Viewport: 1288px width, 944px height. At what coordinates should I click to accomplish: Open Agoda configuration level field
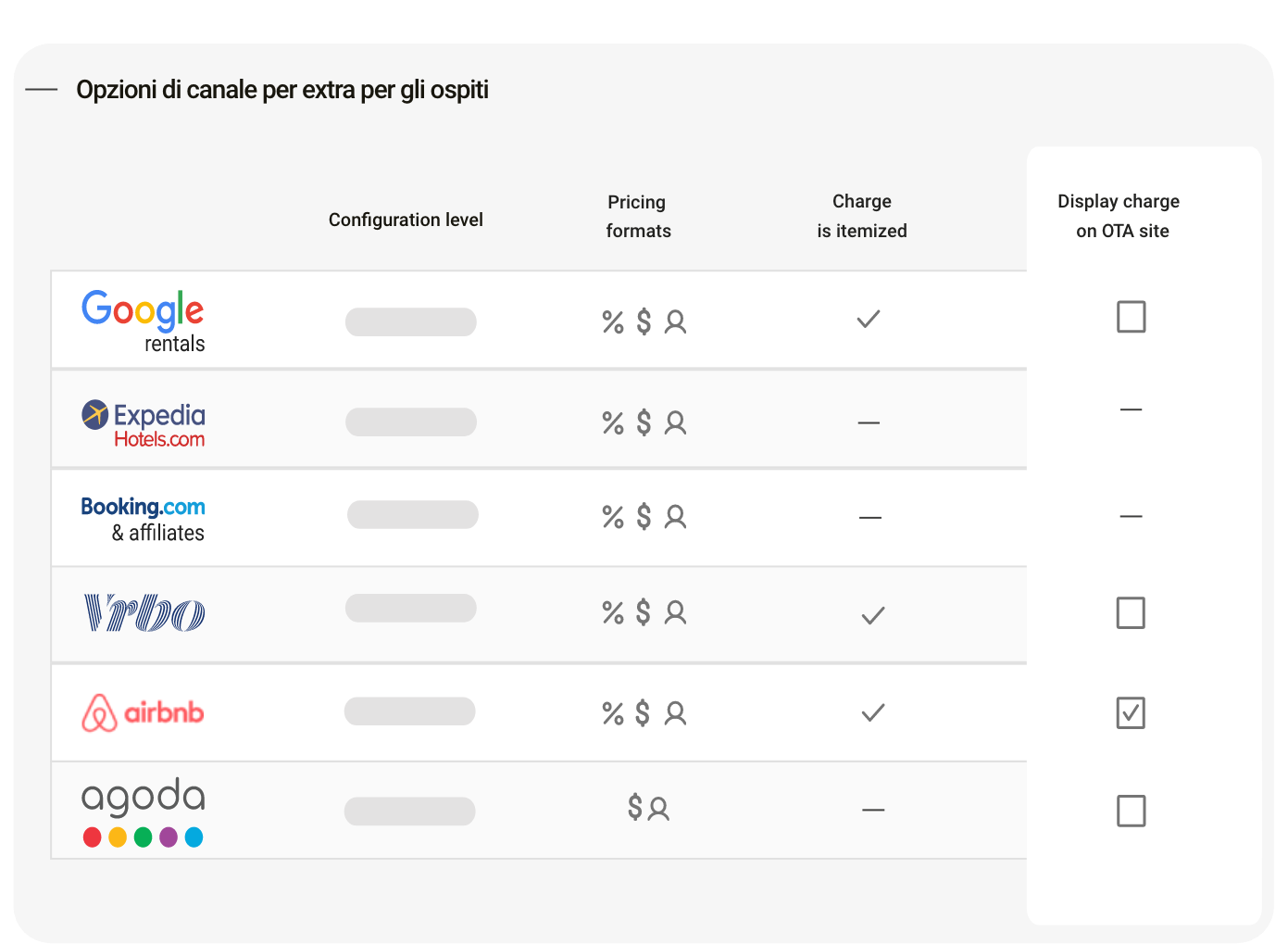click(x=409, y=811)
